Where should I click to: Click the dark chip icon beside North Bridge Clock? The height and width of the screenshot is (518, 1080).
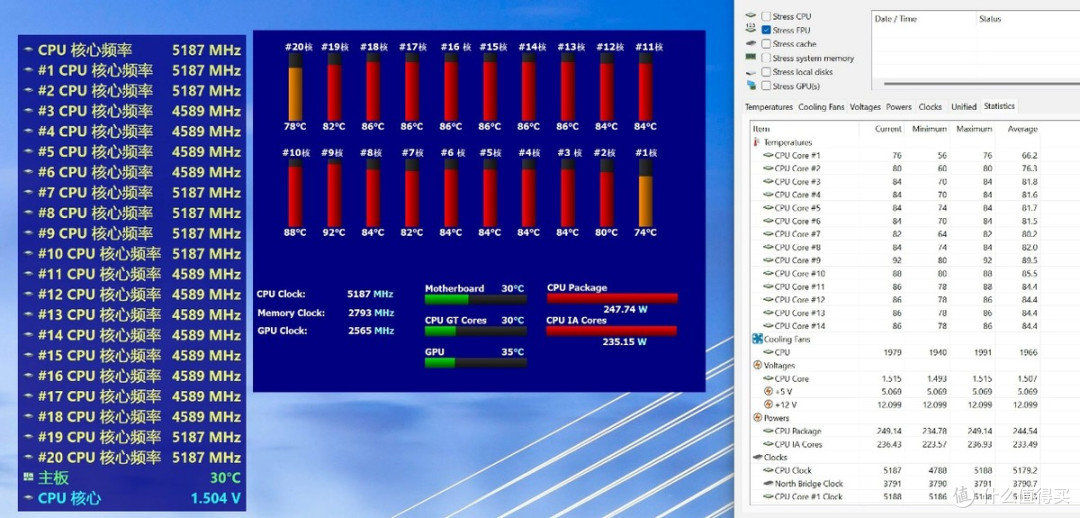point(768,484)
